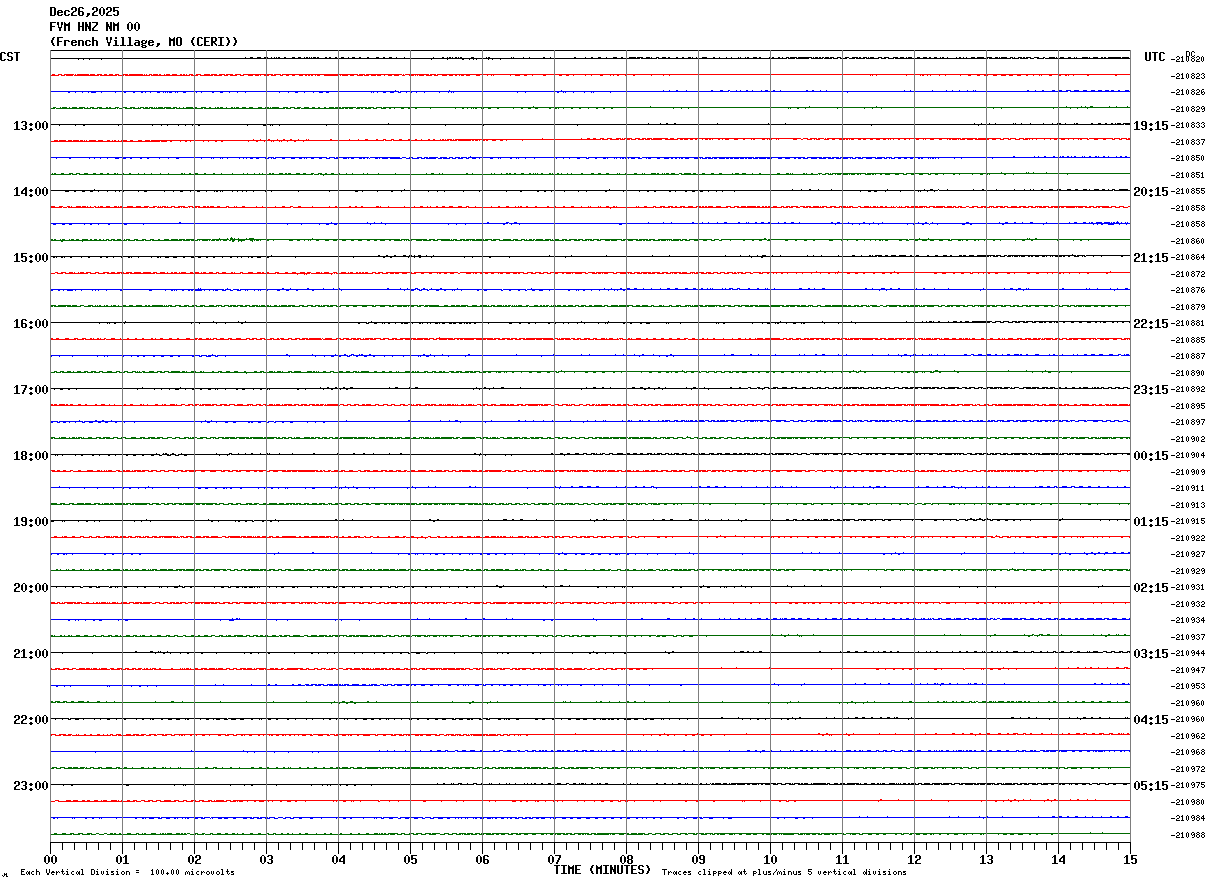Screen dimensions: 1210x886
Task: Click the 04:15 UTC time label
Action: 1151,720
